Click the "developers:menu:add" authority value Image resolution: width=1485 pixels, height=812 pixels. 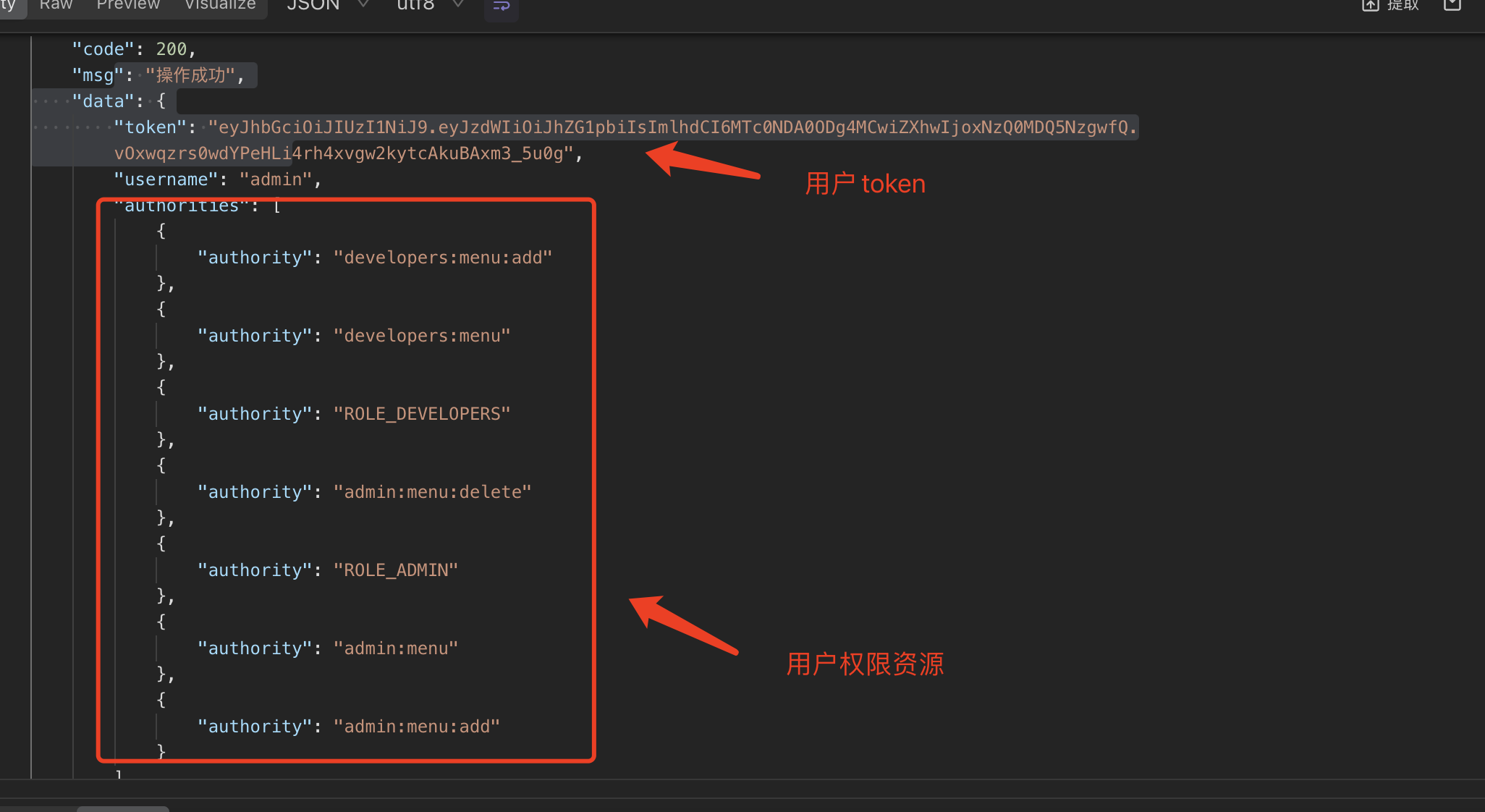pyautogui.click(x=442, y=258)
